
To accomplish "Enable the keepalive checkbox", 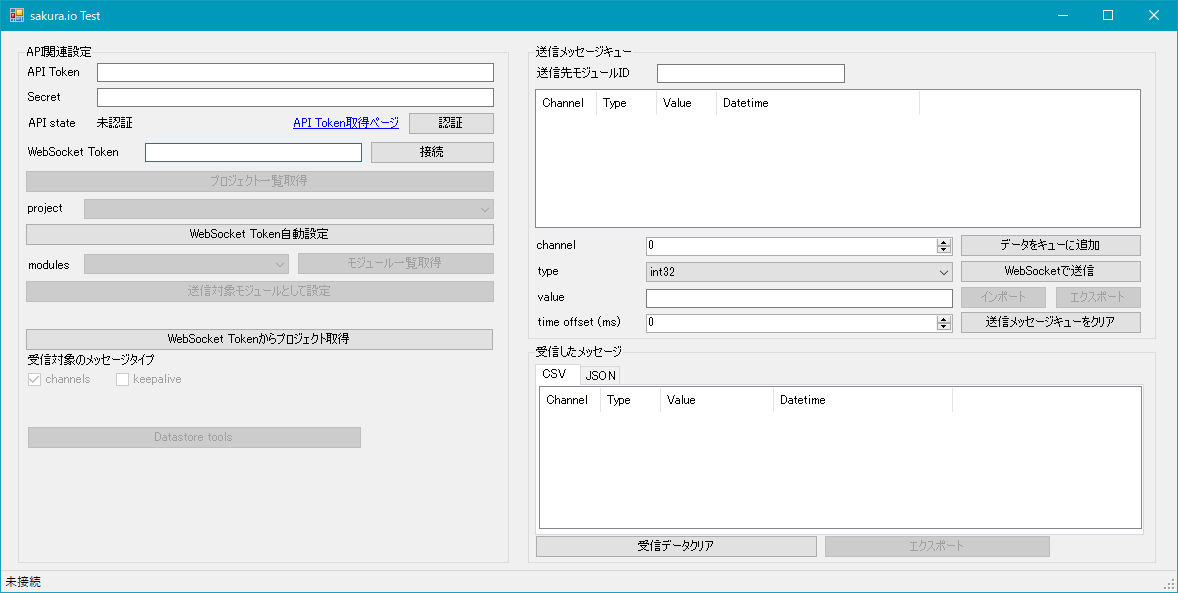I will click(122, 379).
